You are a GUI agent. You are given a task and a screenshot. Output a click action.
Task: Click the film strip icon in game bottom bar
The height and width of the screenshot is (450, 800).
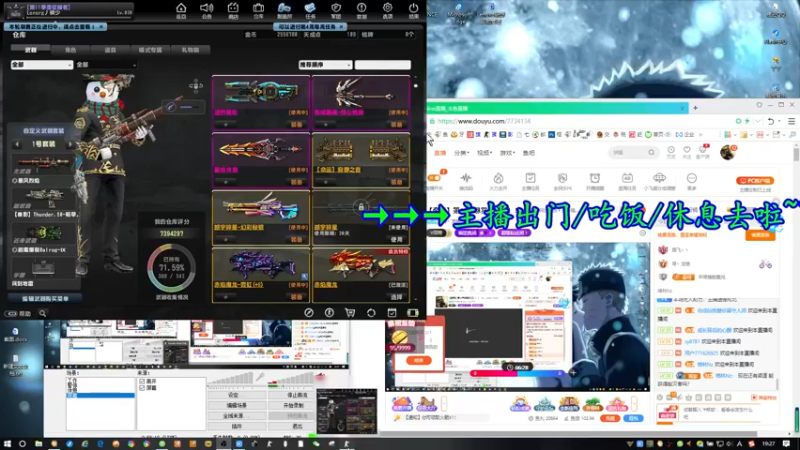coord(413,313)
